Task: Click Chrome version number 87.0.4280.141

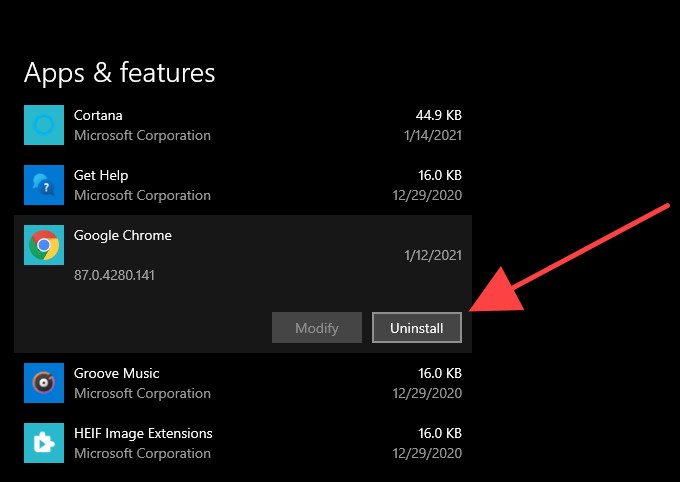Action: click(x=114, y=274)
